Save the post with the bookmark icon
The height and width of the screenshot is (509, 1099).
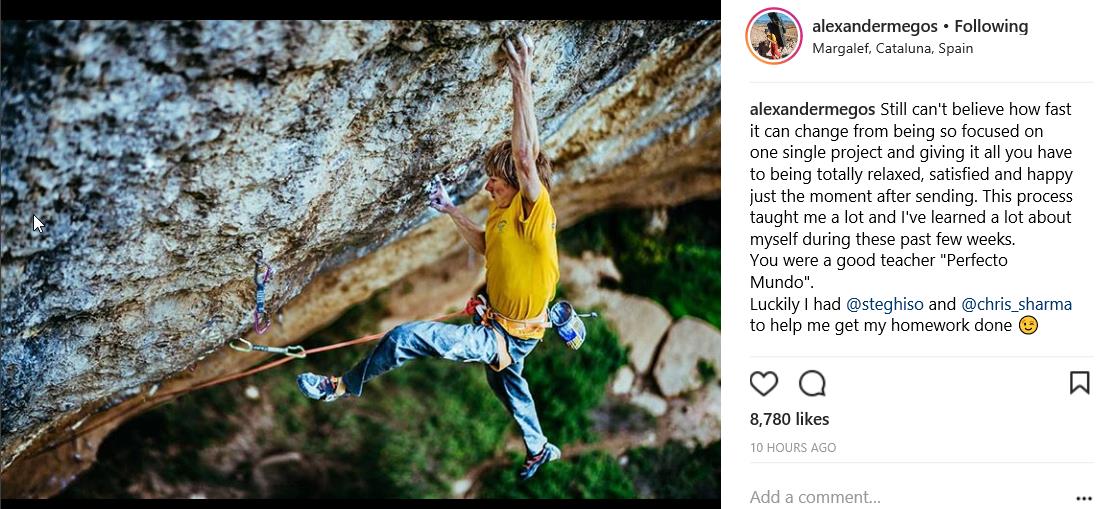click(x=1079, y=383)
